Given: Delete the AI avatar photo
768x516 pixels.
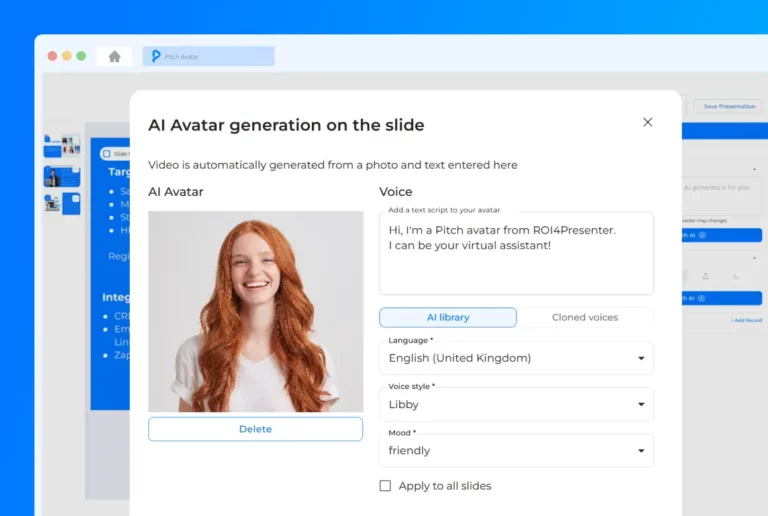Looking at the screenshot, I should click(256, 429).
